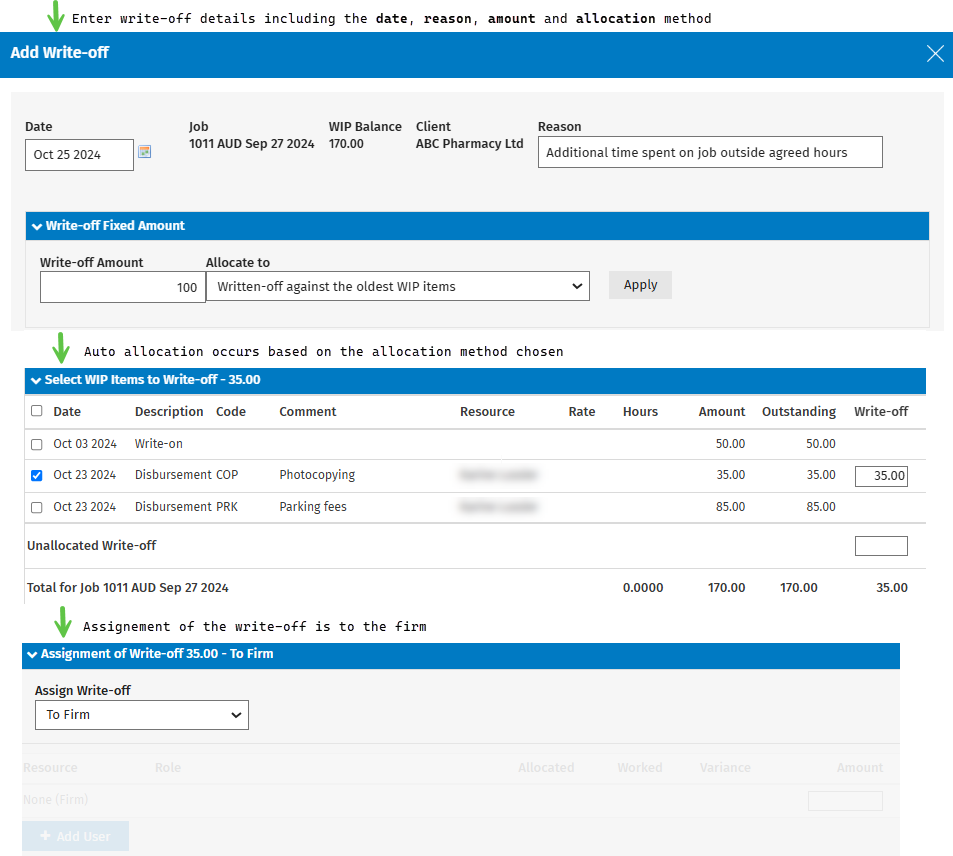This screenshot has width=953, height=856.
Task: Click the Outstanding column header
Action: tap(799, 412)
